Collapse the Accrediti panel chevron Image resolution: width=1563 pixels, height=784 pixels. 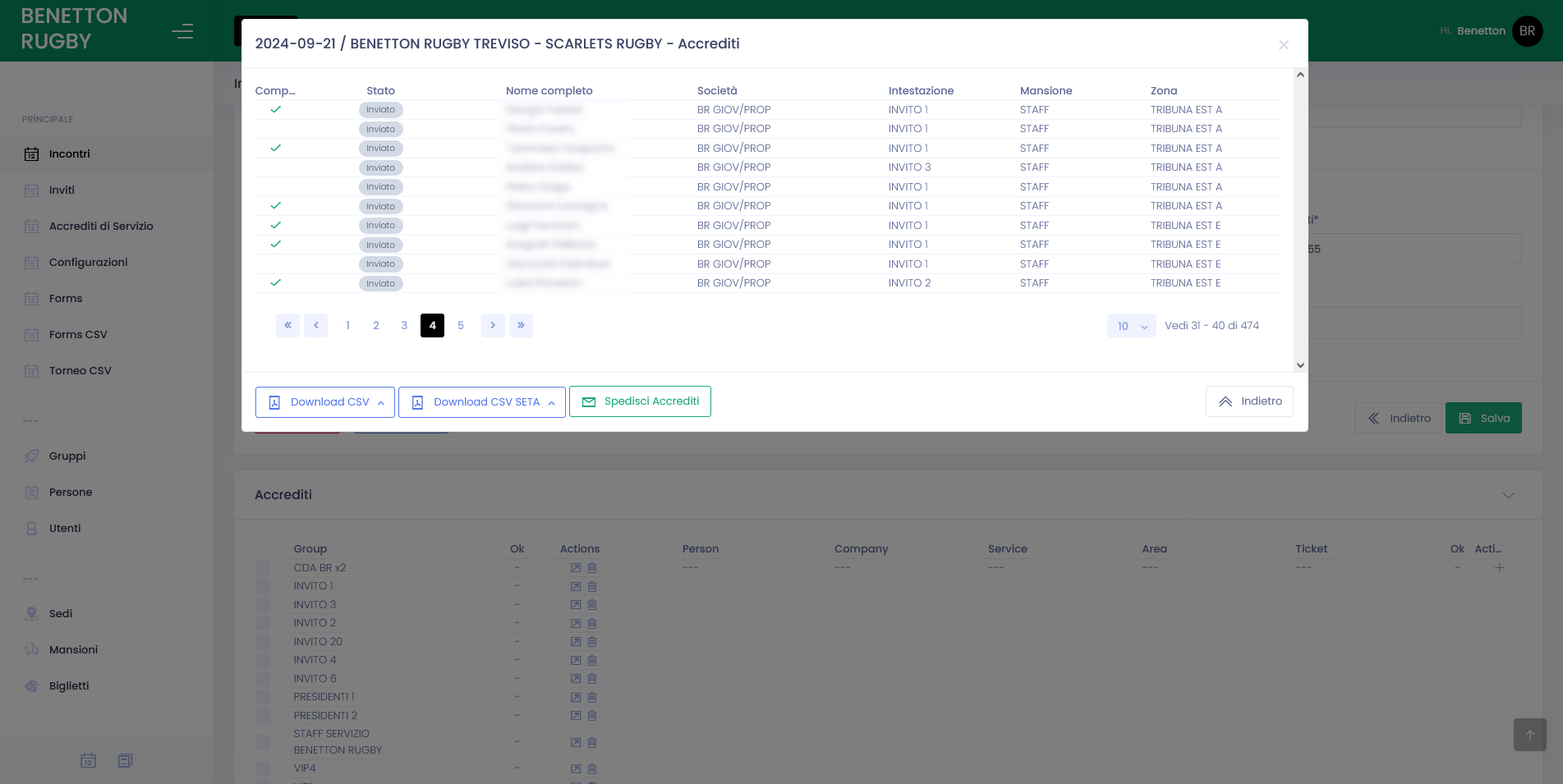[1508, 495]
